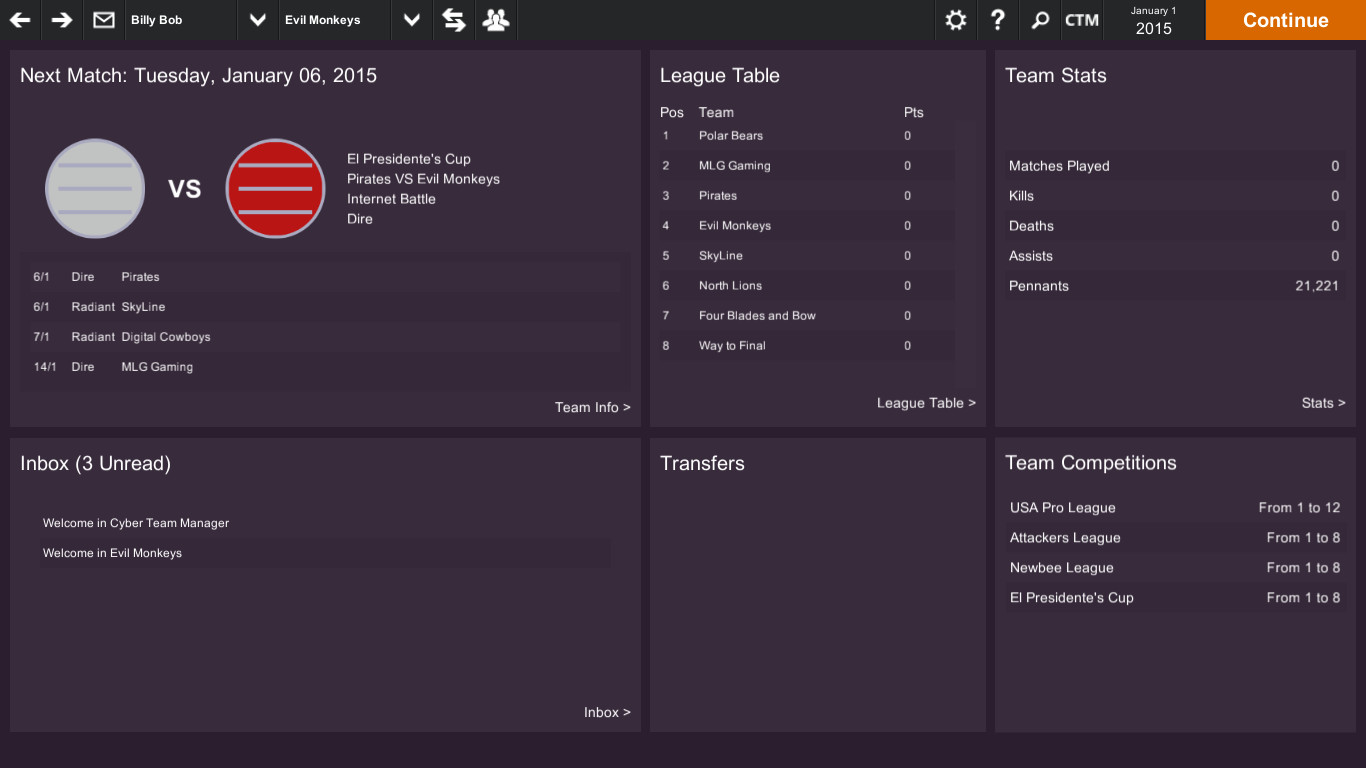Navigate back using the left arrow icon
This screenshot has width=1366, height=768.
point(20,19)
